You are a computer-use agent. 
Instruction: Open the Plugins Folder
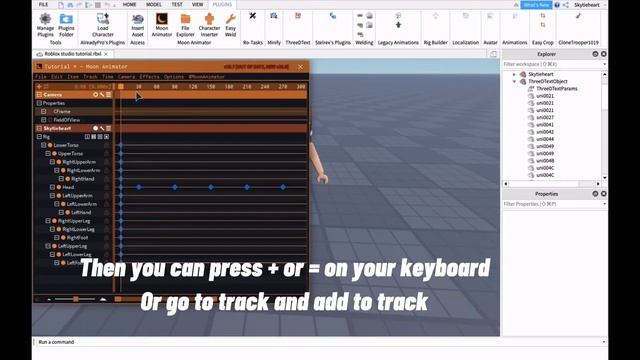pyautogui.click(x=66, y=25)
